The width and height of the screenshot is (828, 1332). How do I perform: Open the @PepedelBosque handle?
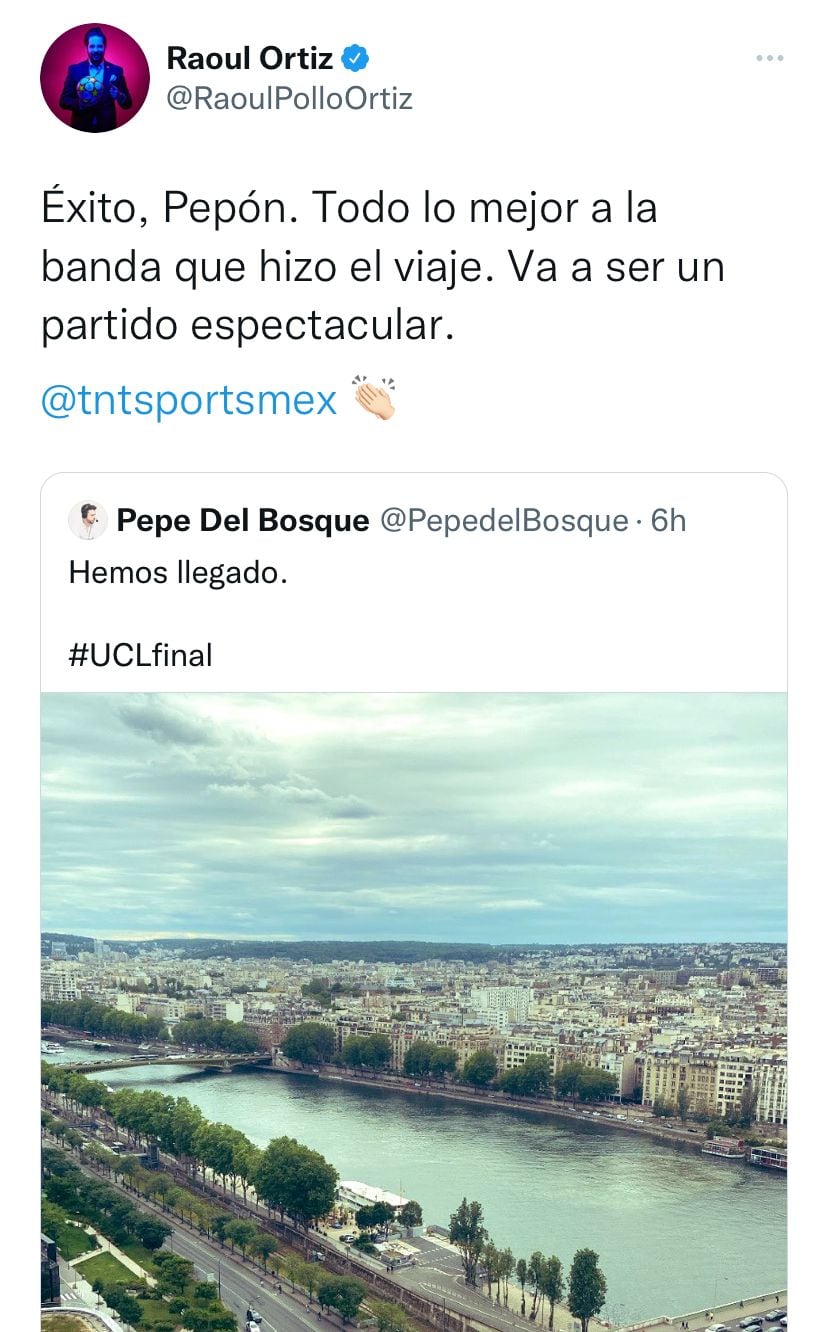[x=504, y=520]
